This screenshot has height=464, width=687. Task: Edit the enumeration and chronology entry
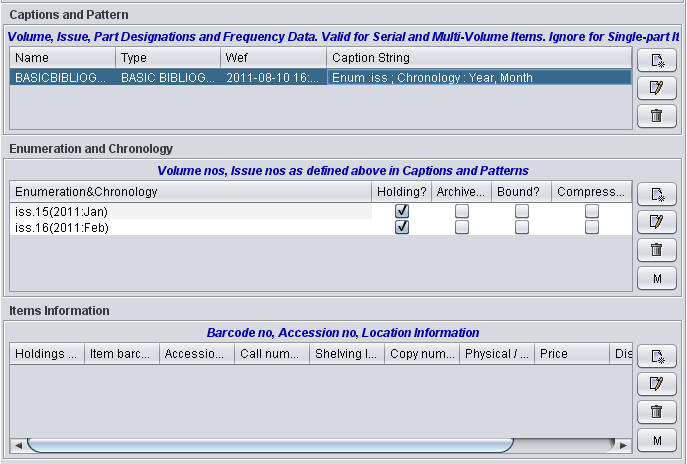[x=656, y=222]
